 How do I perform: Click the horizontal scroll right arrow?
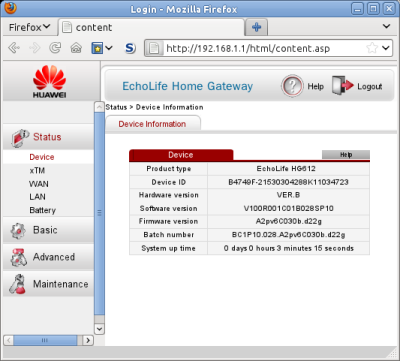[88, 340]
